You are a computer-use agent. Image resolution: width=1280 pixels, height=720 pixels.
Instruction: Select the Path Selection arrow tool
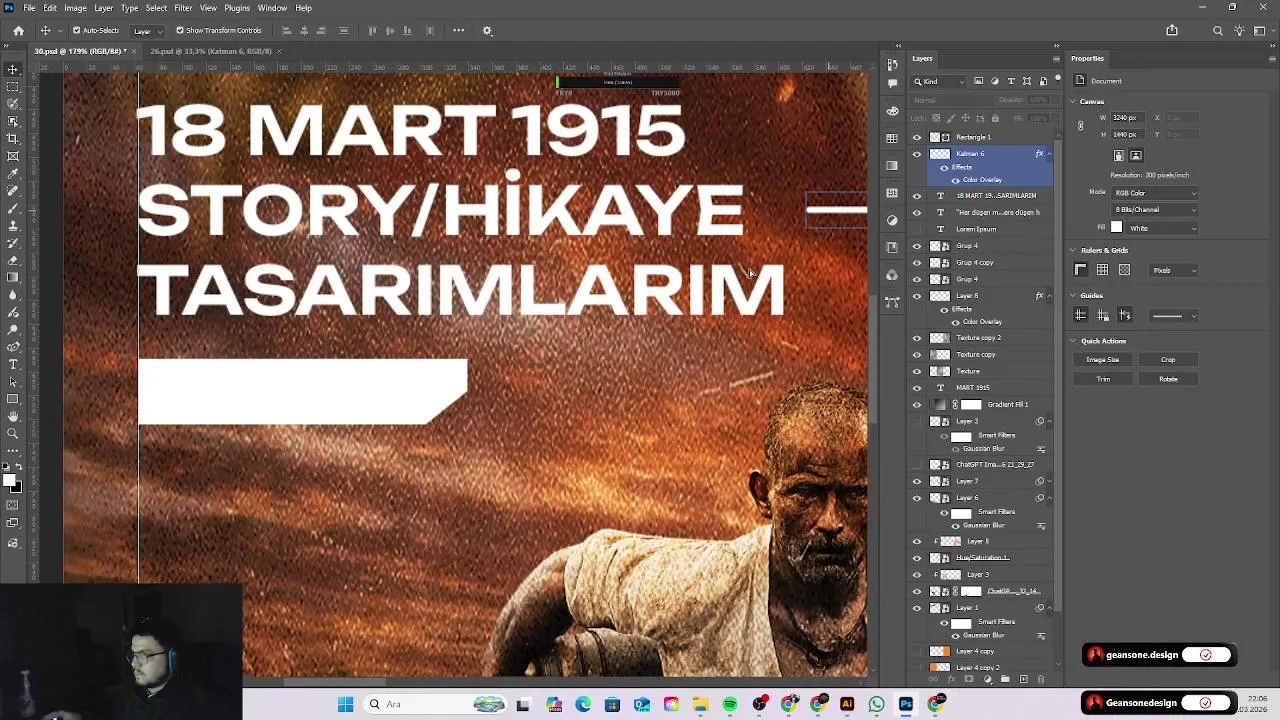tap(13, 381)
